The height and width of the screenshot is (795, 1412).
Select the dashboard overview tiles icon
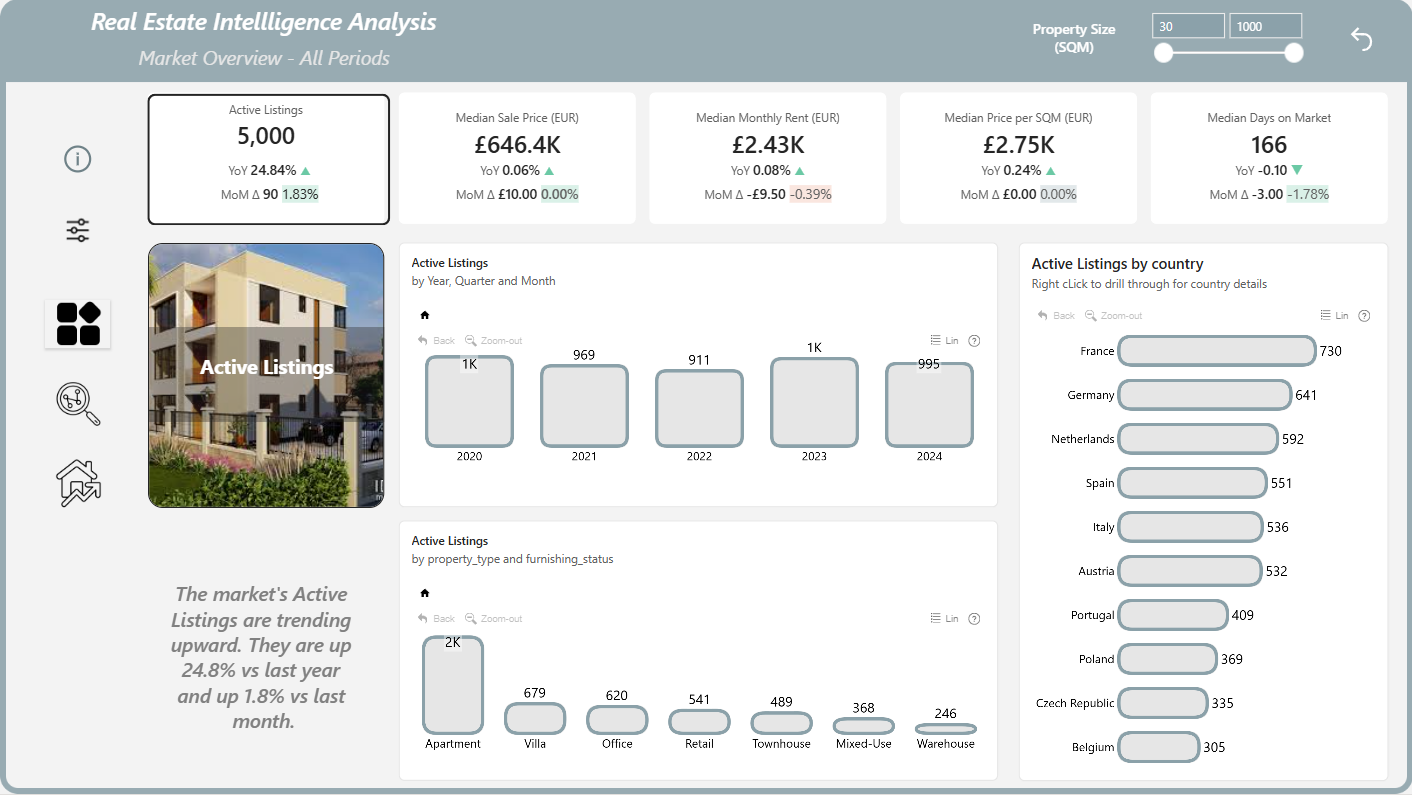pos(78,324)
